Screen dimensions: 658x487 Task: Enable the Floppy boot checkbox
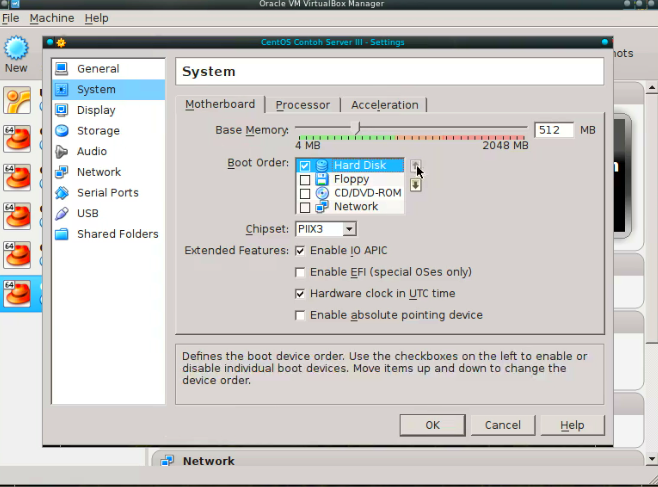point(305,180)
